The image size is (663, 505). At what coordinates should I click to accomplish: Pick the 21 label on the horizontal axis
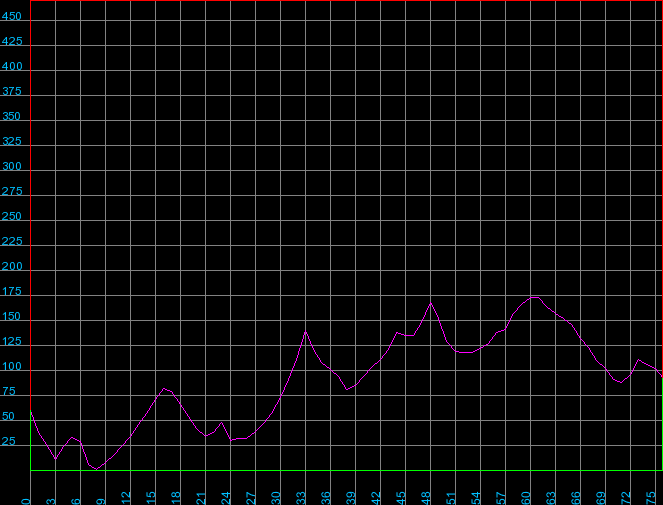point(201,498)
